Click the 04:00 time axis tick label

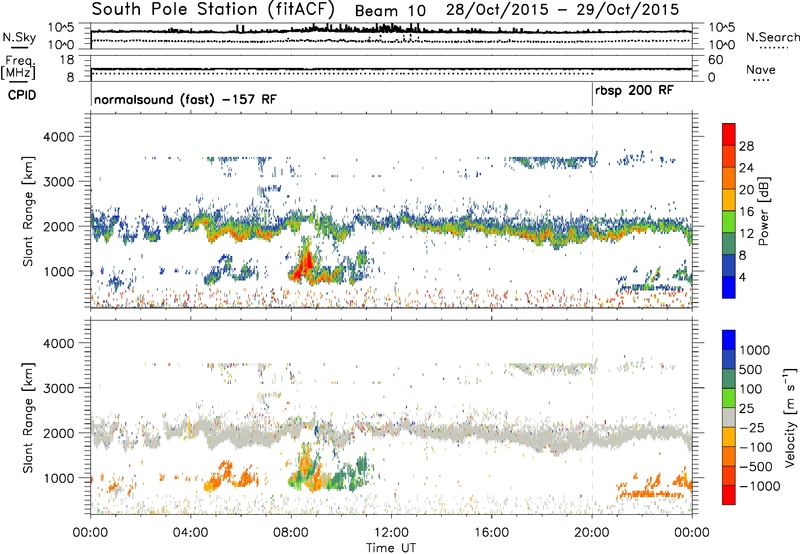pyautogui.click(x=191, y=533)
